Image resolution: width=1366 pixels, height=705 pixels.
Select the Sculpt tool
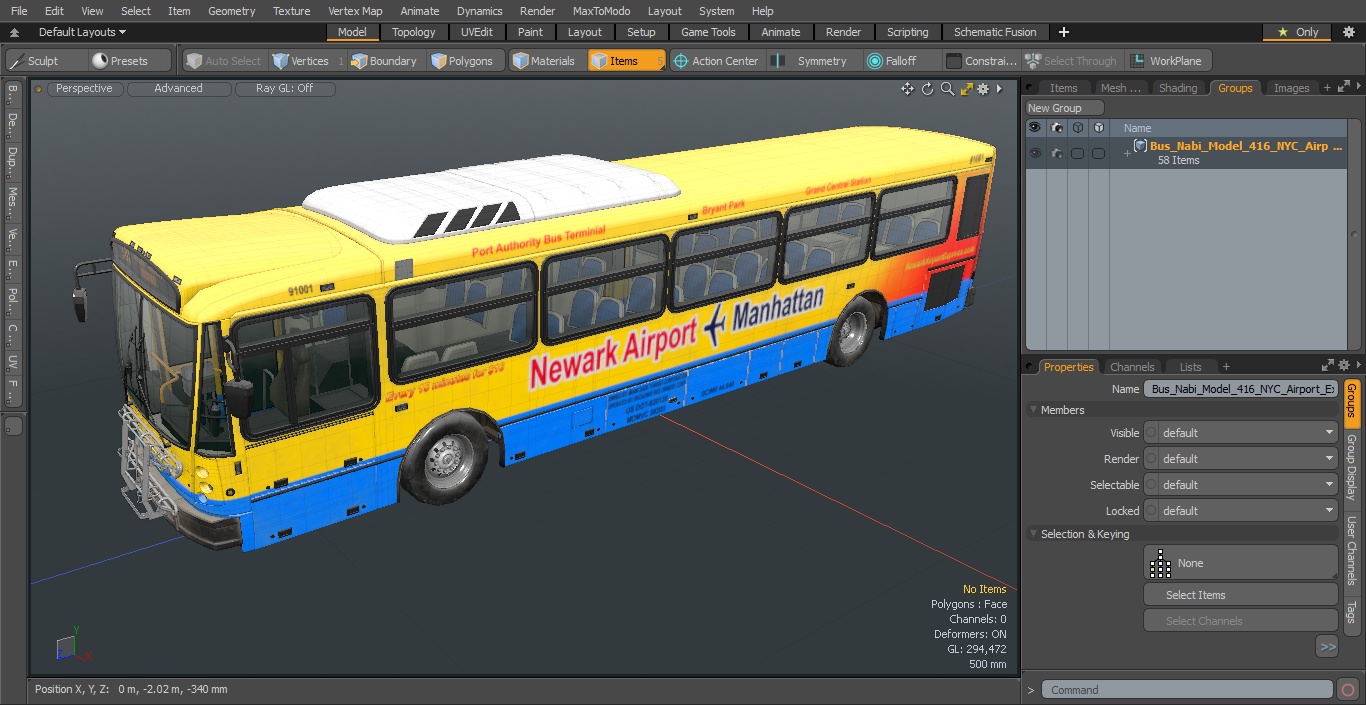pyautogui.click(x=45, y=61)
